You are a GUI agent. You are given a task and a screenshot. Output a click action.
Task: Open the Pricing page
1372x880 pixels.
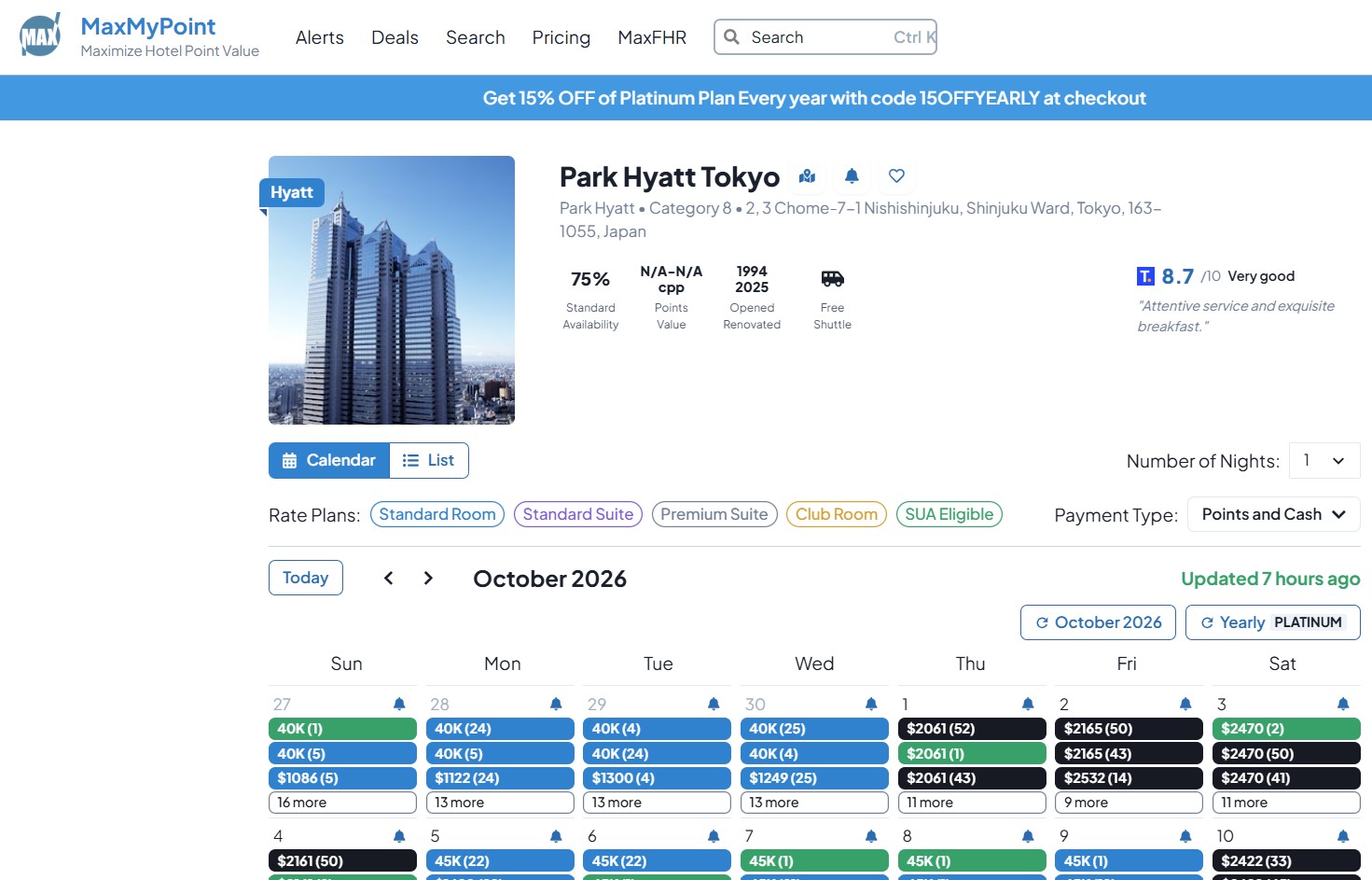[x=561, y=37]
